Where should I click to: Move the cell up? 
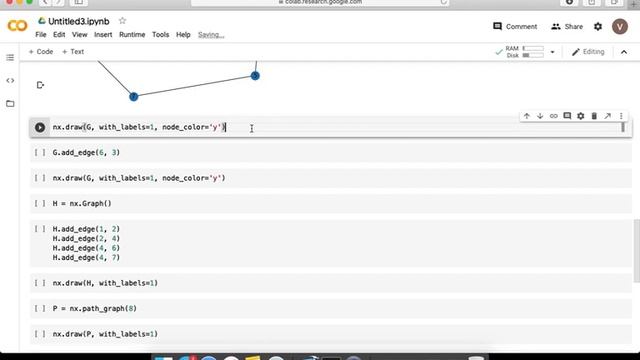click(x=527, y=116)
